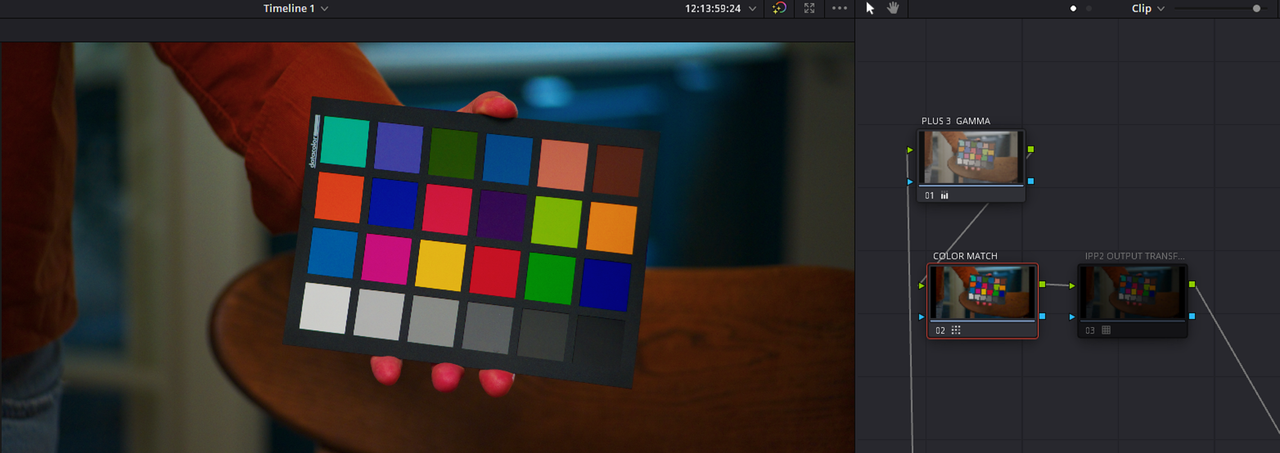Click node 03 green RGB output

(1192, 285)
